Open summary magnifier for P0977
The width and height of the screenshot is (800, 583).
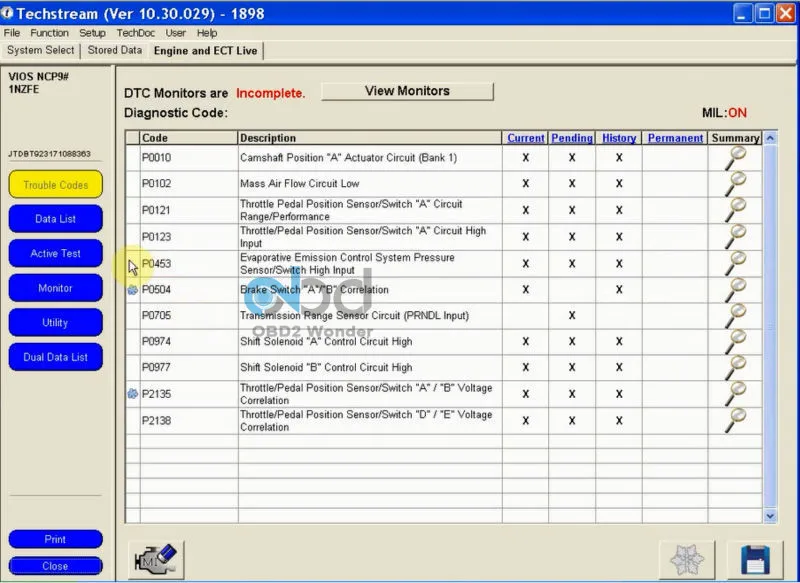pos(735,368)
